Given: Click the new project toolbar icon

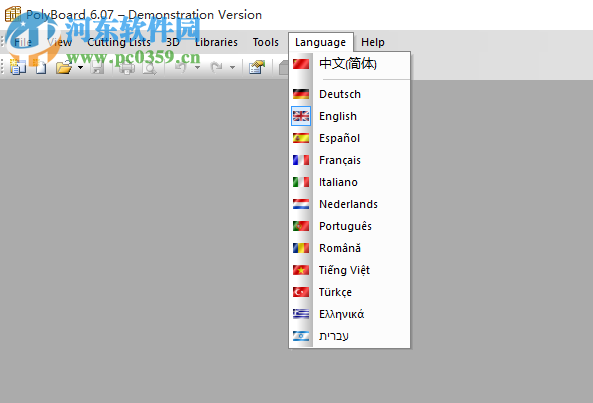Looking at the screenshot, I should click(17, 67).
